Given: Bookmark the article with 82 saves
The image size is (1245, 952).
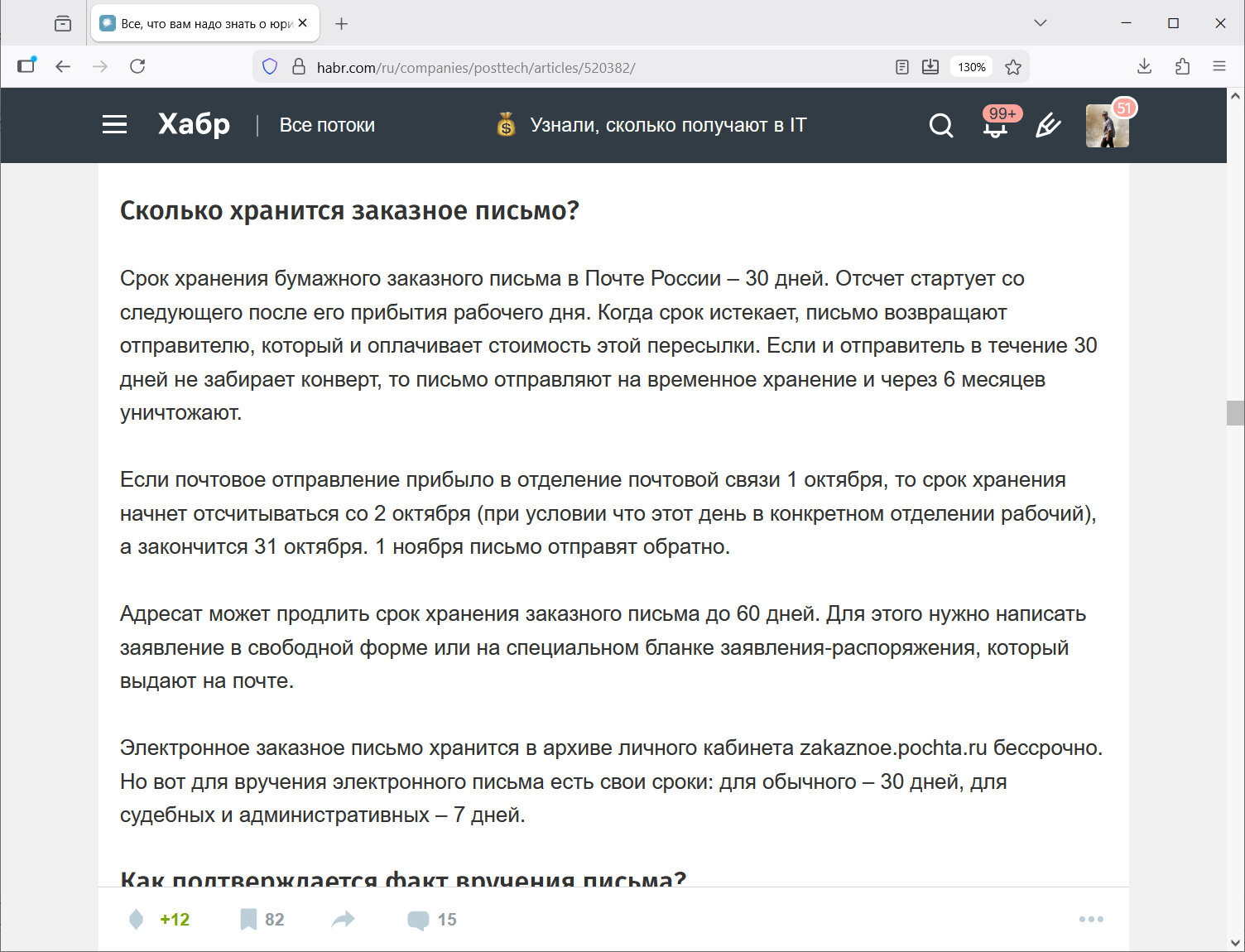Looking at the screenshot, I should (248, 919).
